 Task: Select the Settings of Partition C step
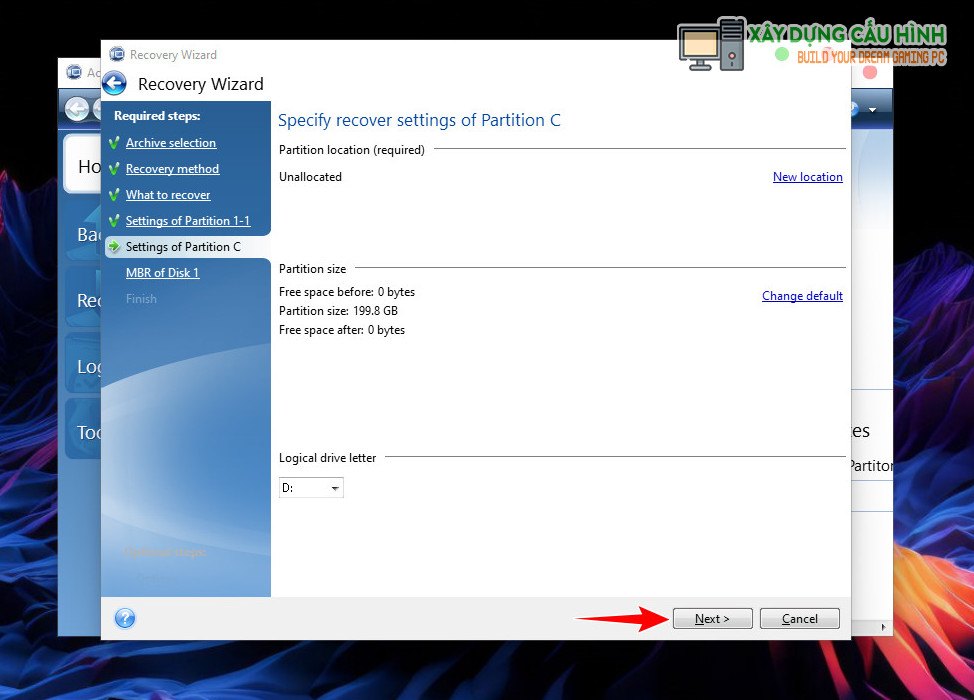click(183, 247)
